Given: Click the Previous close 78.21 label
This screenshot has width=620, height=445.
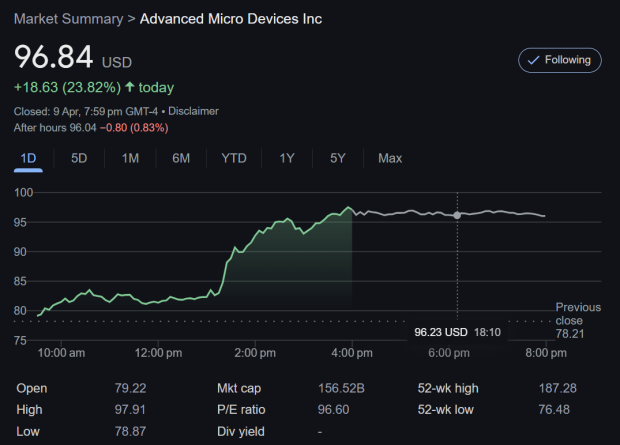Looking at the screenshot, I should pos(578,320).
